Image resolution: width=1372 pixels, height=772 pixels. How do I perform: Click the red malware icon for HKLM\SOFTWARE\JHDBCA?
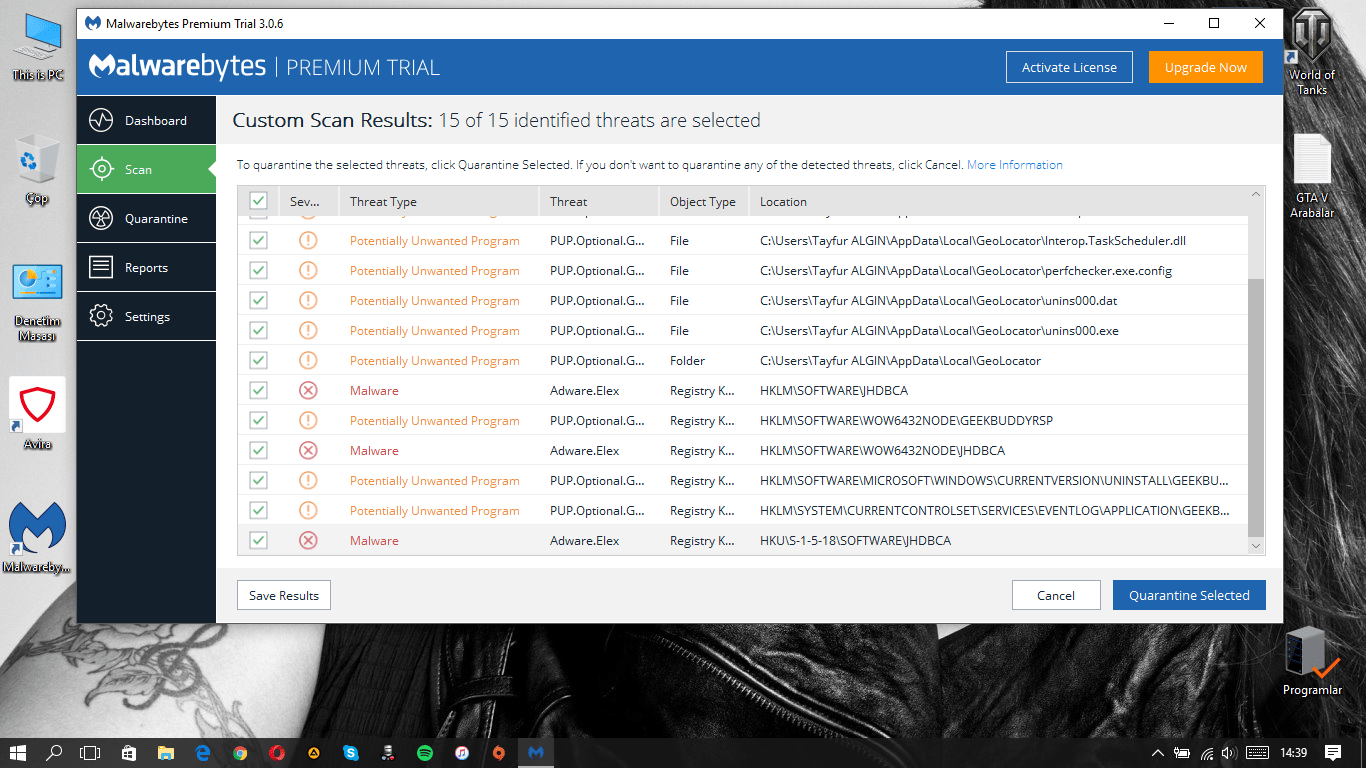(308, 391)
